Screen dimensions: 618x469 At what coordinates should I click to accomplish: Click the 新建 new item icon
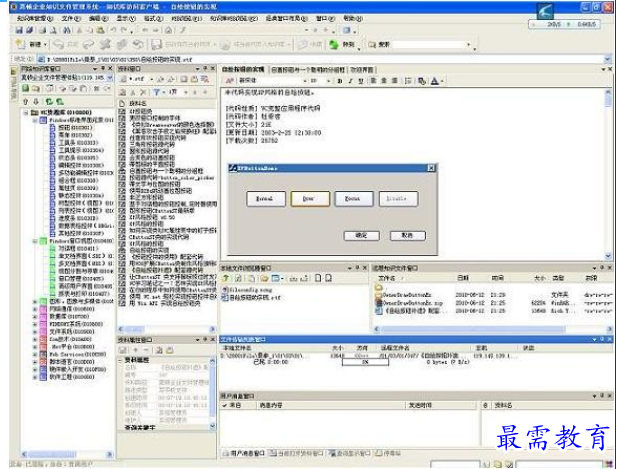click(x=20, y=44)
